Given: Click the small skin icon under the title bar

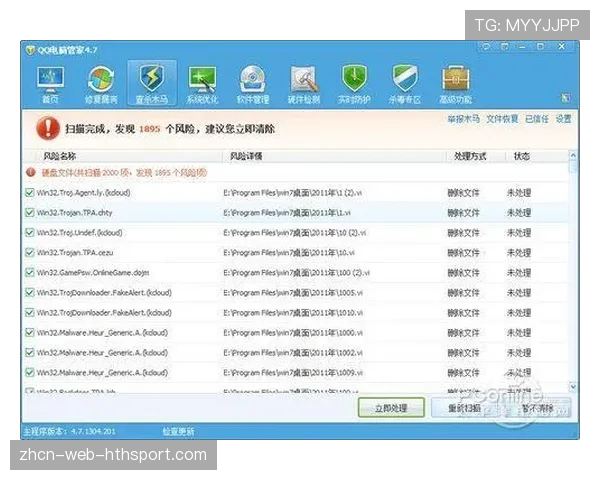Looking at the screenshot, I should point(566,98).
